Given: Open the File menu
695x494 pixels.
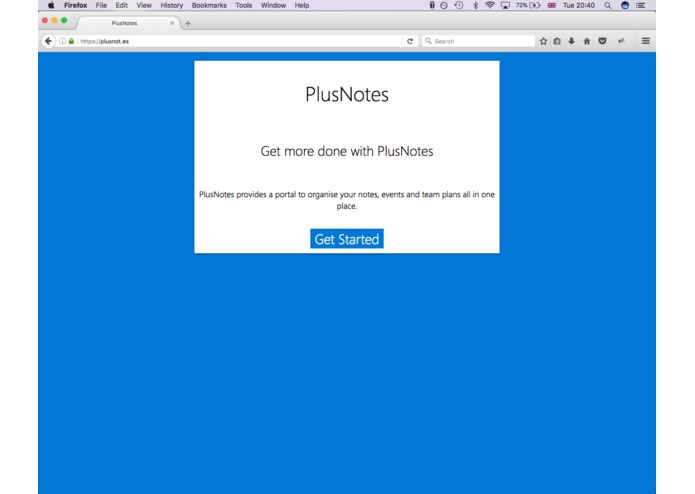Looking at the screenshot, I should (x=101, y=5).
